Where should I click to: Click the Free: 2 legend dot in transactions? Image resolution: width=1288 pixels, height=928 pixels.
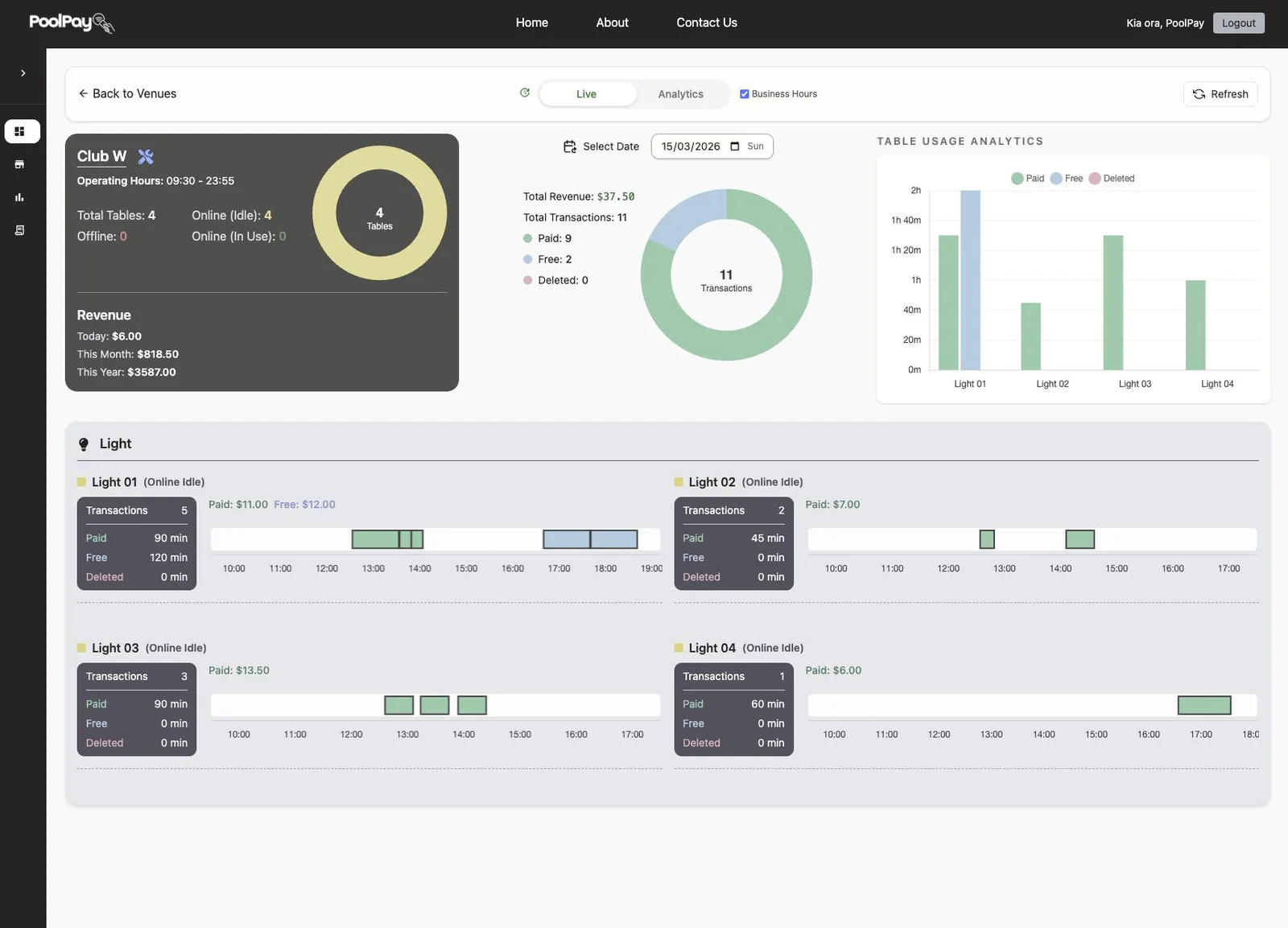click(x=528, y=259)
